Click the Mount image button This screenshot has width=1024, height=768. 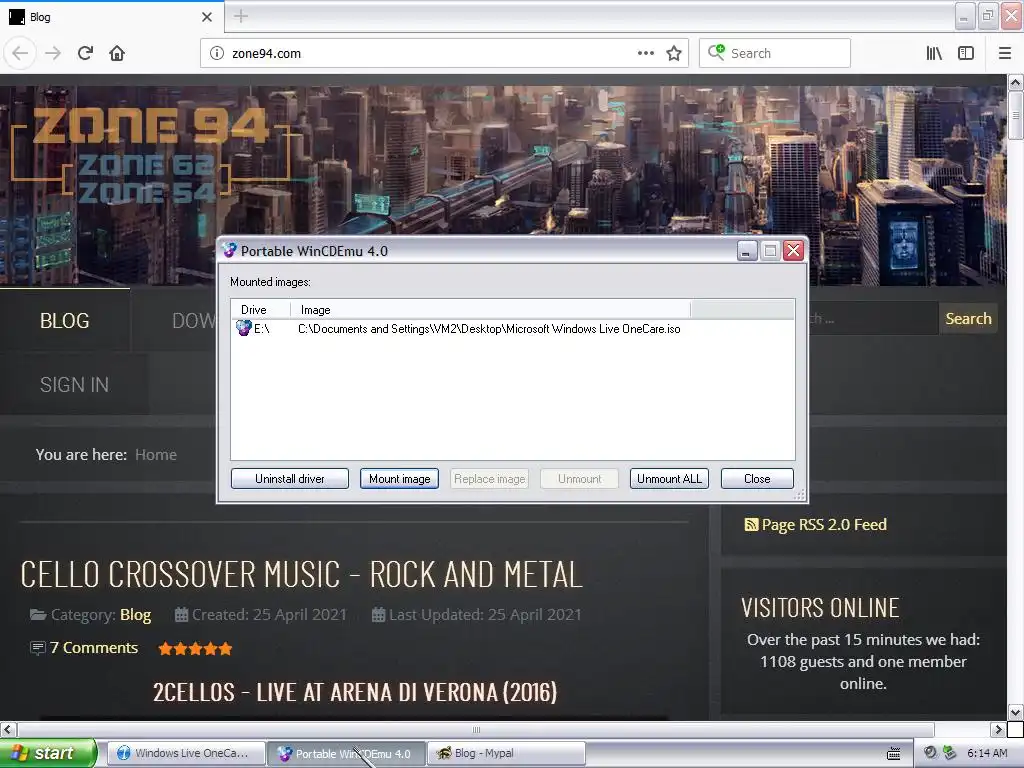(400, 479)
